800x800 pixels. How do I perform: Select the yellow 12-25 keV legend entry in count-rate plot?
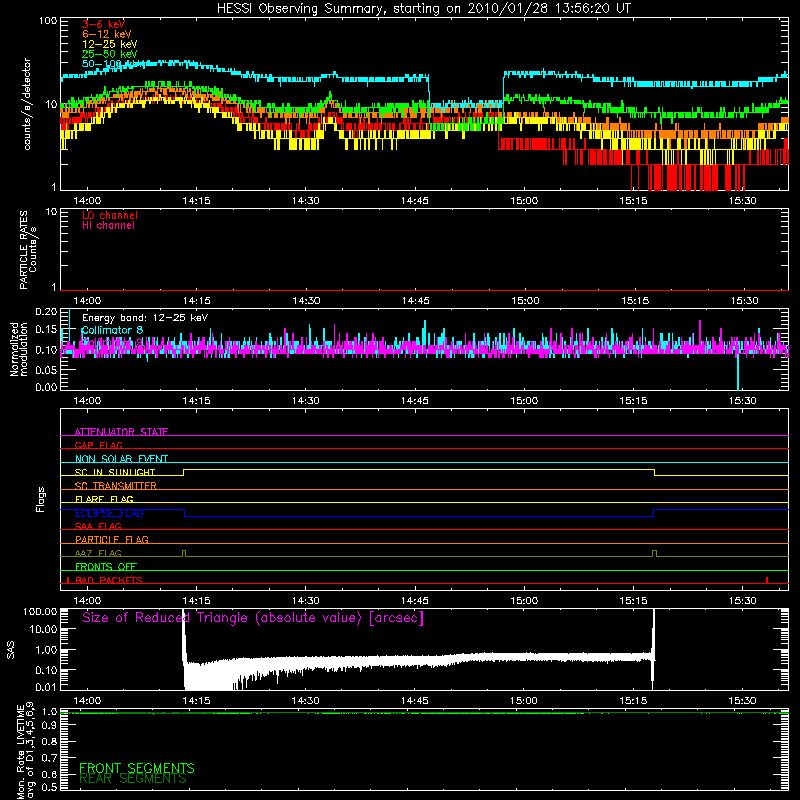point(110,44)
